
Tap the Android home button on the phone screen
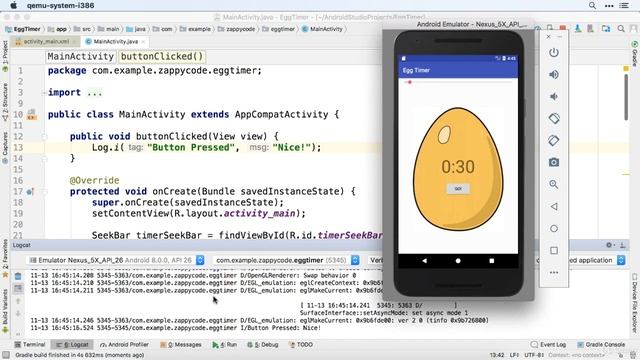(x=458, y=260)
